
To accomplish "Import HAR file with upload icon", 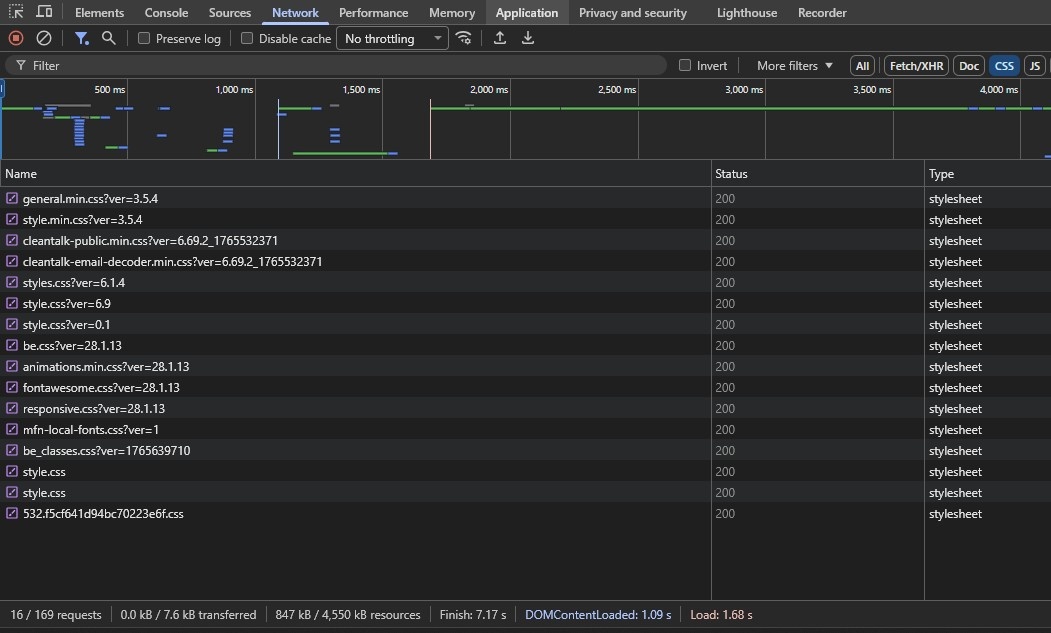I will pos(500,38).
